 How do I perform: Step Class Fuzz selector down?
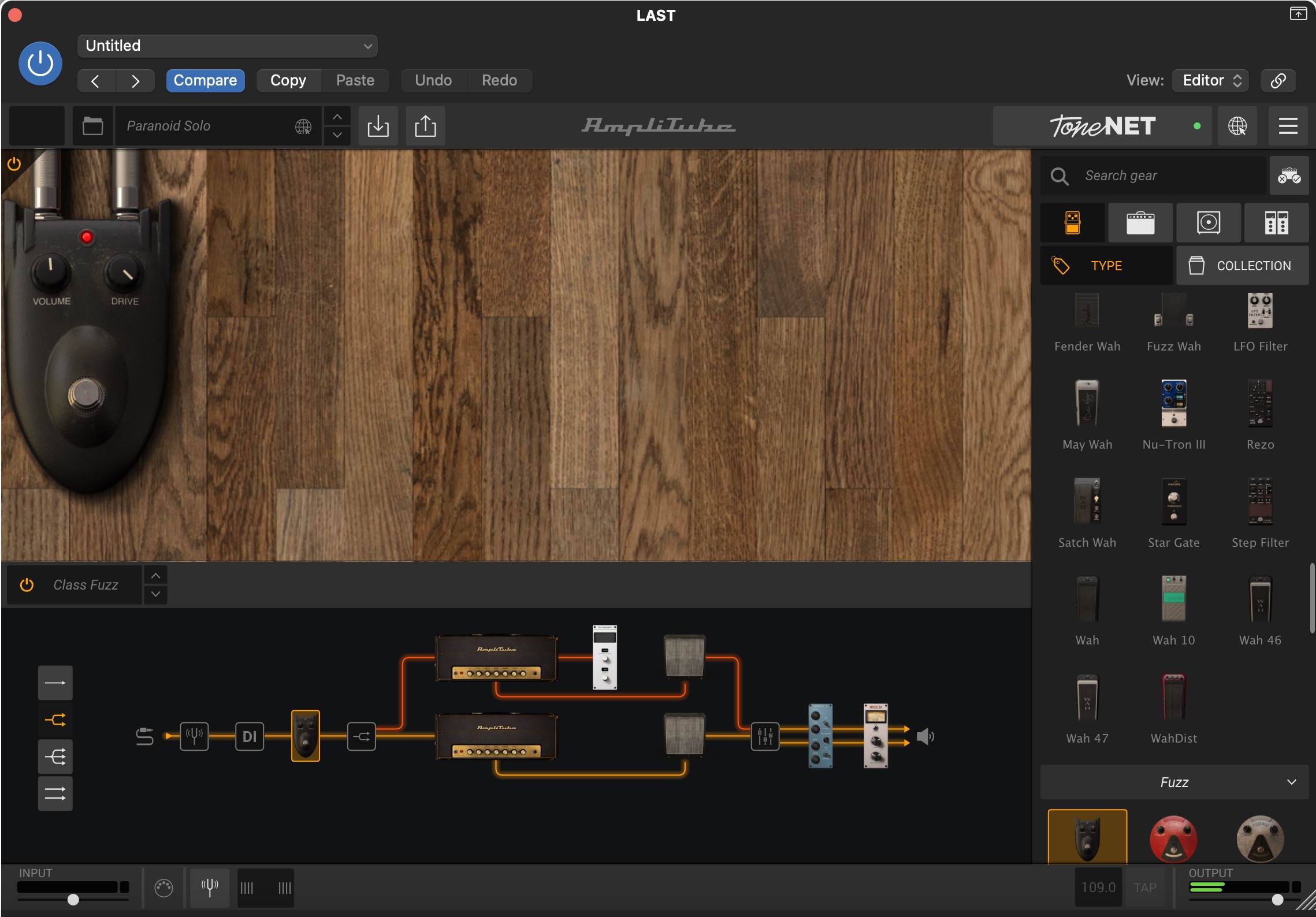tap(155, 594)
